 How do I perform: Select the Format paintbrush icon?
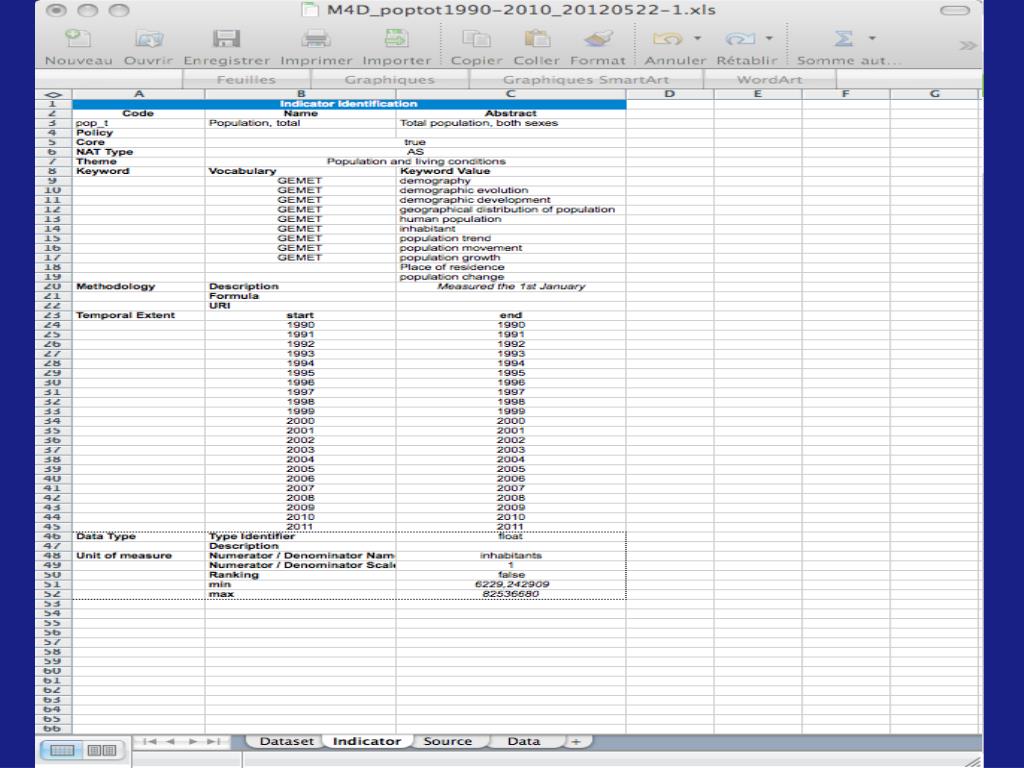(x=598, y=39)
